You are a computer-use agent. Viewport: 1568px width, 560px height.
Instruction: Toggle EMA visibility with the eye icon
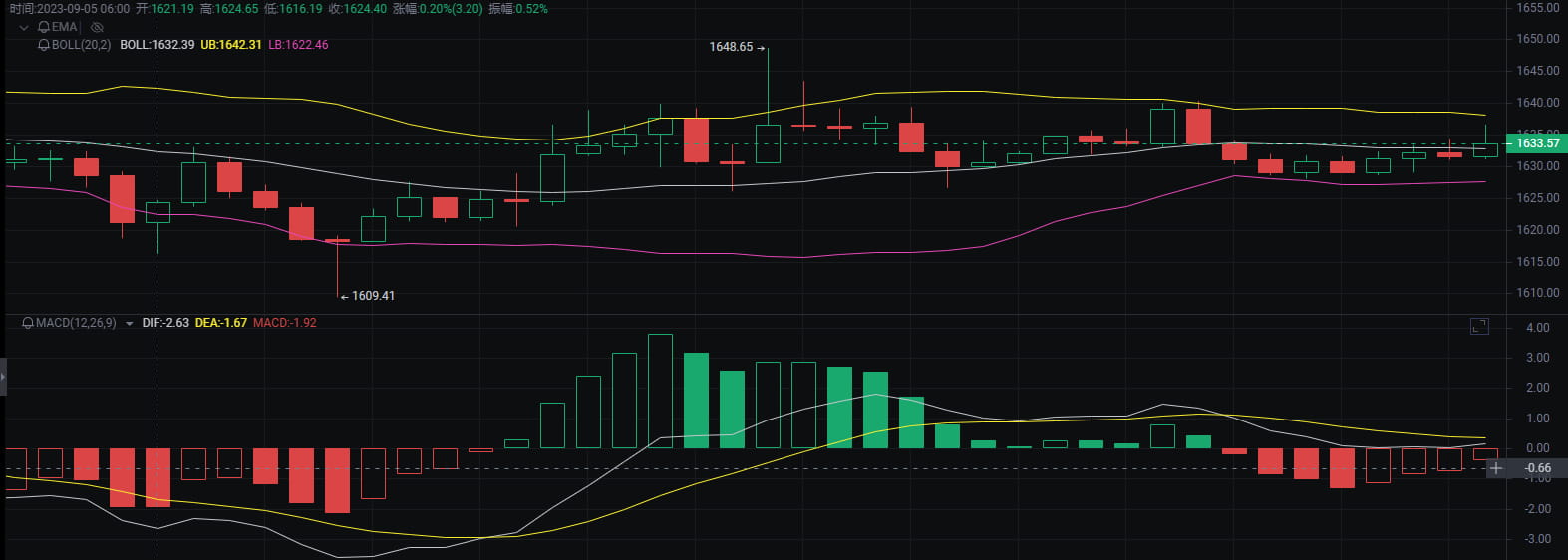pos(97,27)
